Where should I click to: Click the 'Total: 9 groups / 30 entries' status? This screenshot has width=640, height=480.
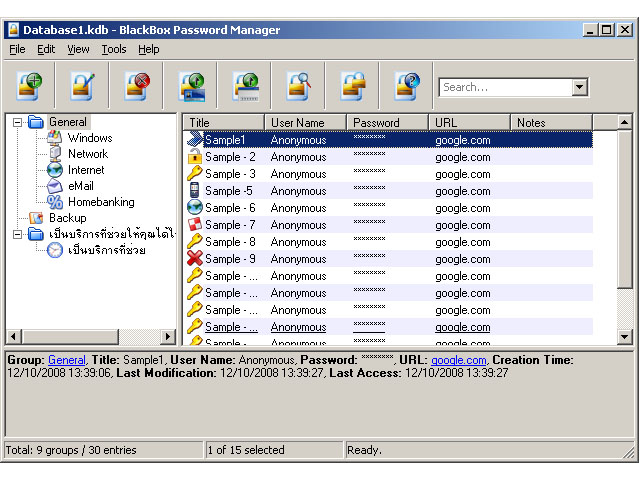71,450
